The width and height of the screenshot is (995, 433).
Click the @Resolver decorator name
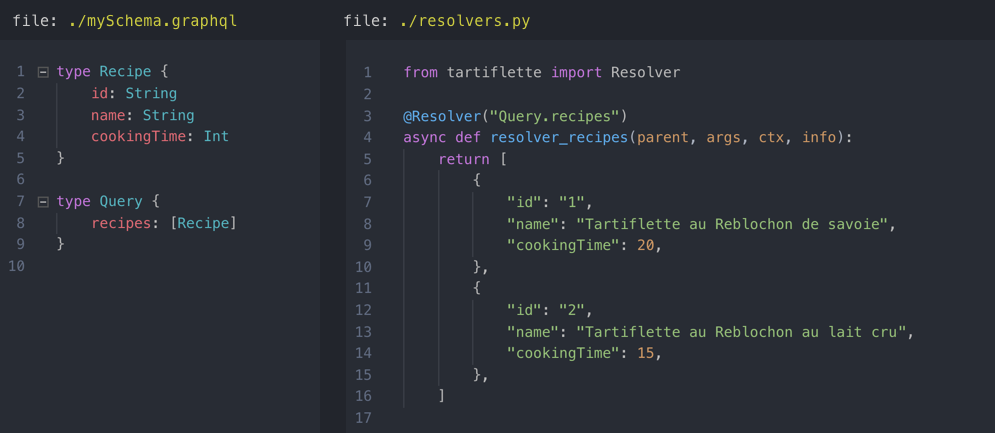(442, 116)
